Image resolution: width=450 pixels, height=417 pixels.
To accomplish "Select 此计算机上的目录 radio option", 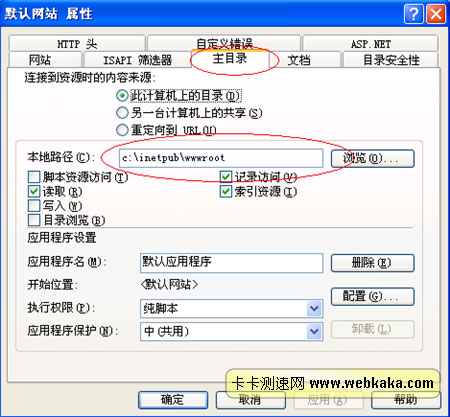I will pyautogui.click(x=122, y=96).
